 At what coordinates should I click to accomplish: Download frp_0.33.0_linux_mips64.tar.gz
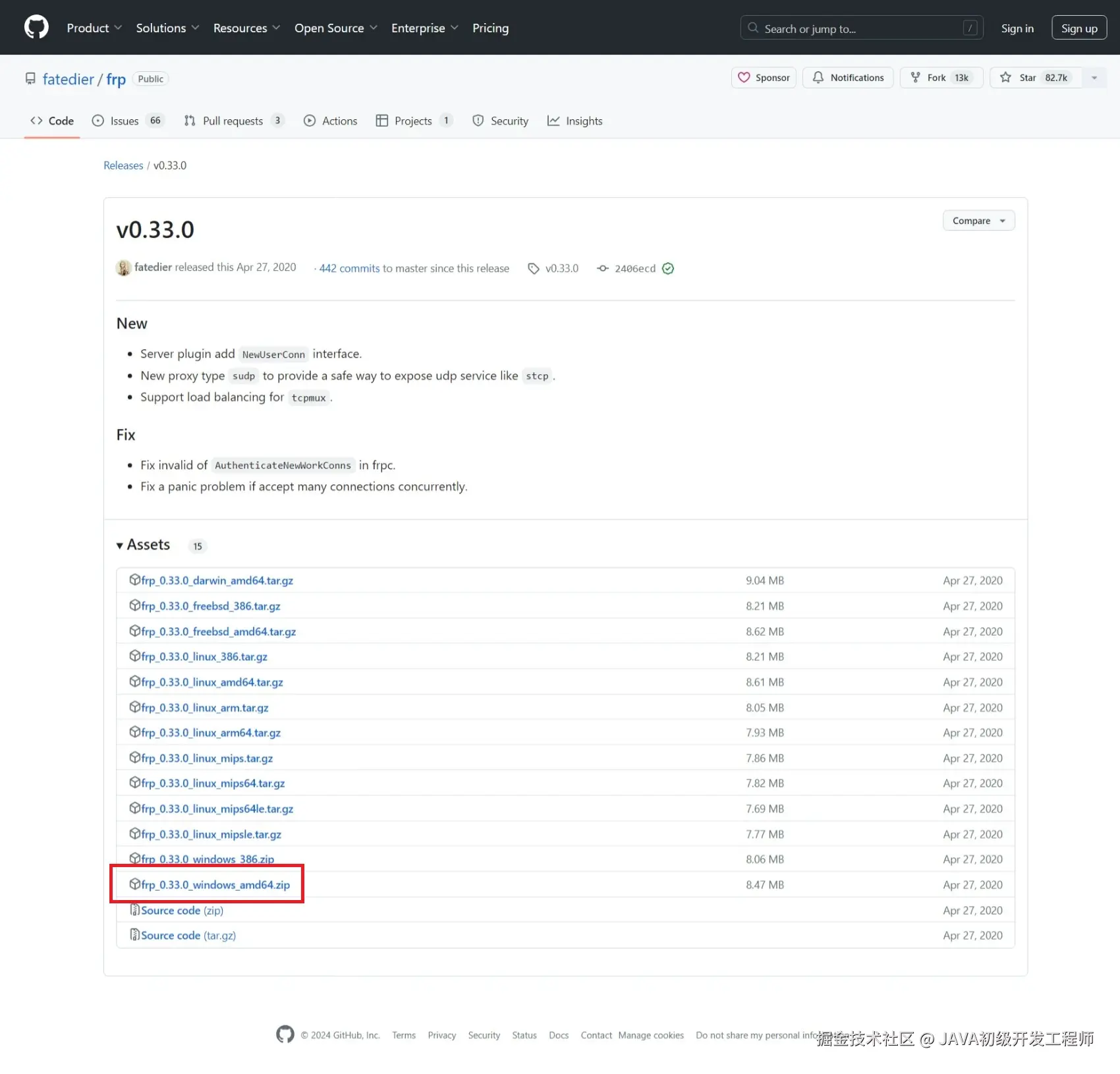pos(213,783)
